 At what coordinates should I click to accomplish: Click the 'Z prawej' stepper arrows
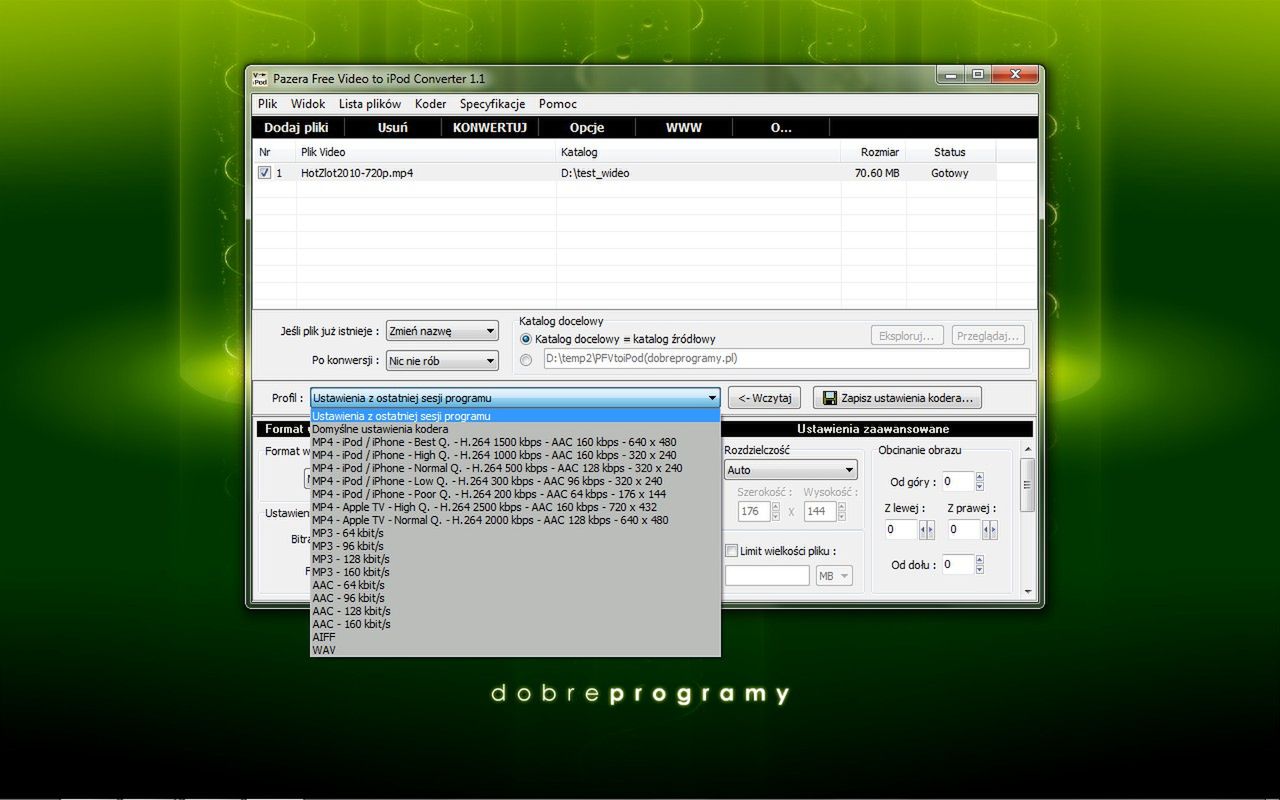click(989, 530)
